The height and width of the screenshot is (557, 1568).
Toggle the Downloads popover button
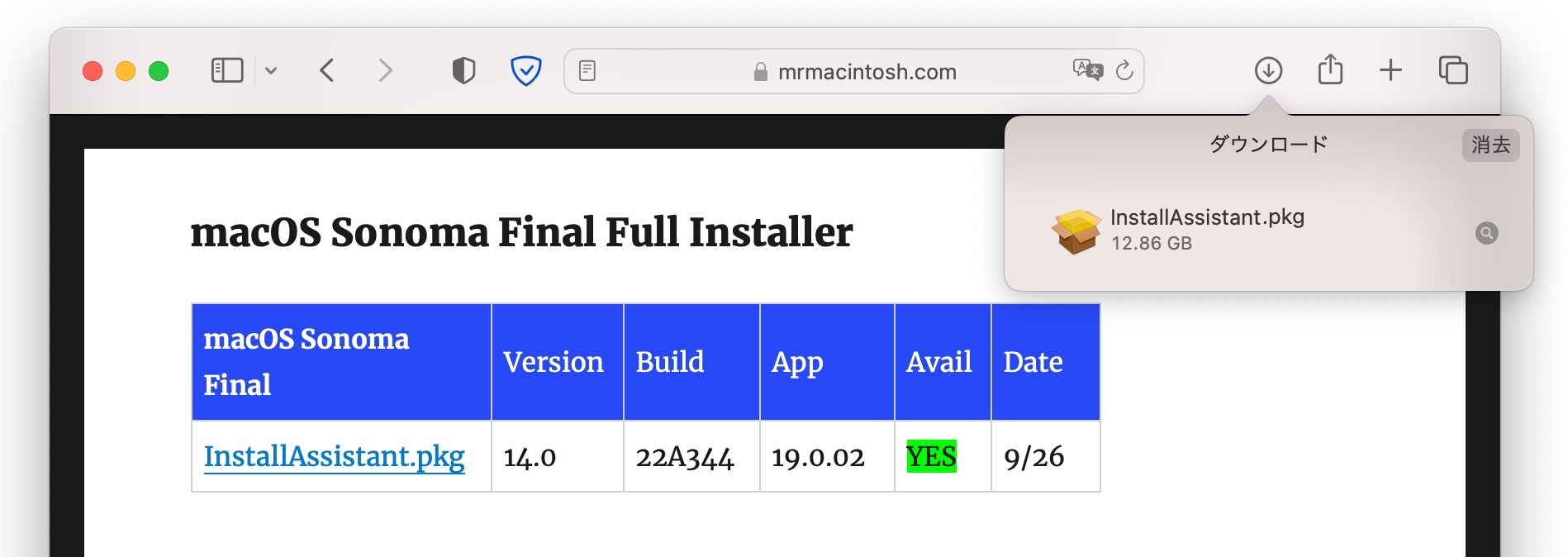point(1268,71)
